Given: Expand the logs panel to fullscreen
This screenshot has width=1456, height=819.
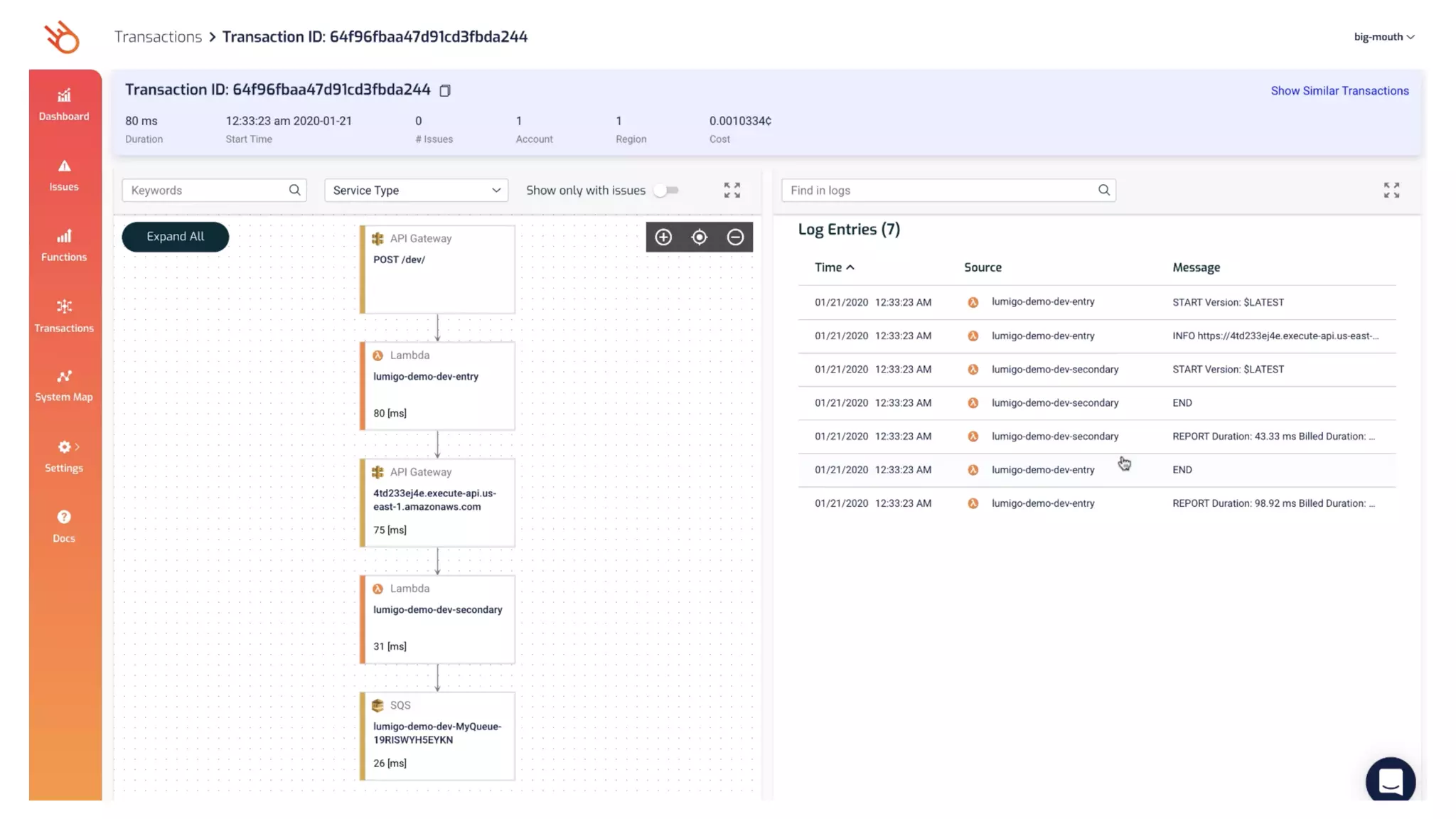Looking at the screenshot, I should 1391,190.
